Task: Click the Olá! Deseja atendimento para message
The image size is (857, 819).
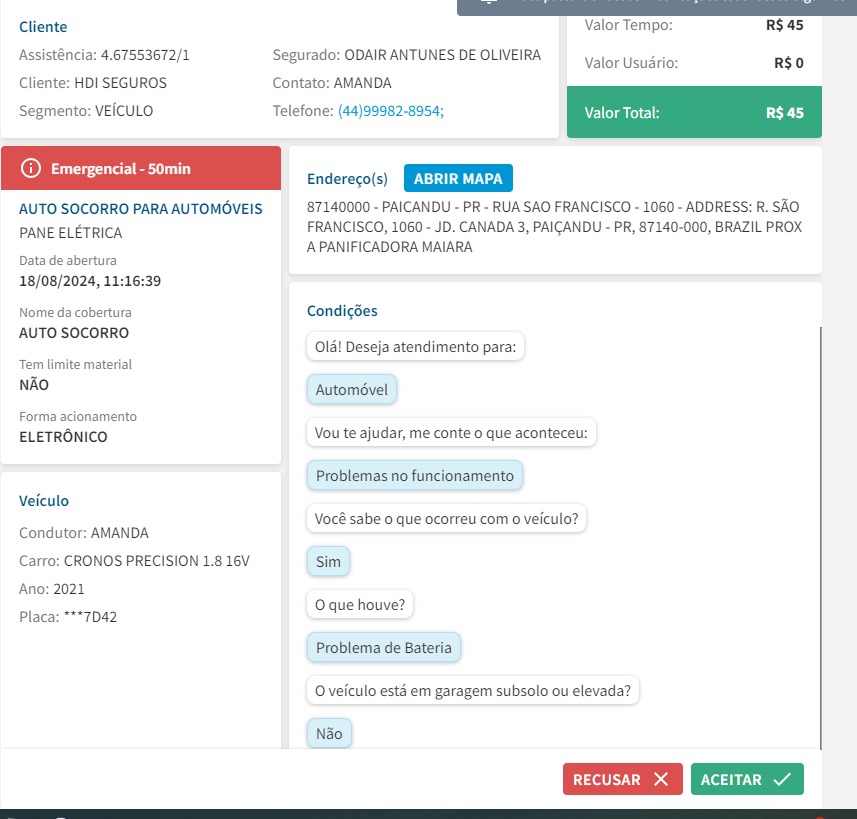Action: (x=416, y=347)
